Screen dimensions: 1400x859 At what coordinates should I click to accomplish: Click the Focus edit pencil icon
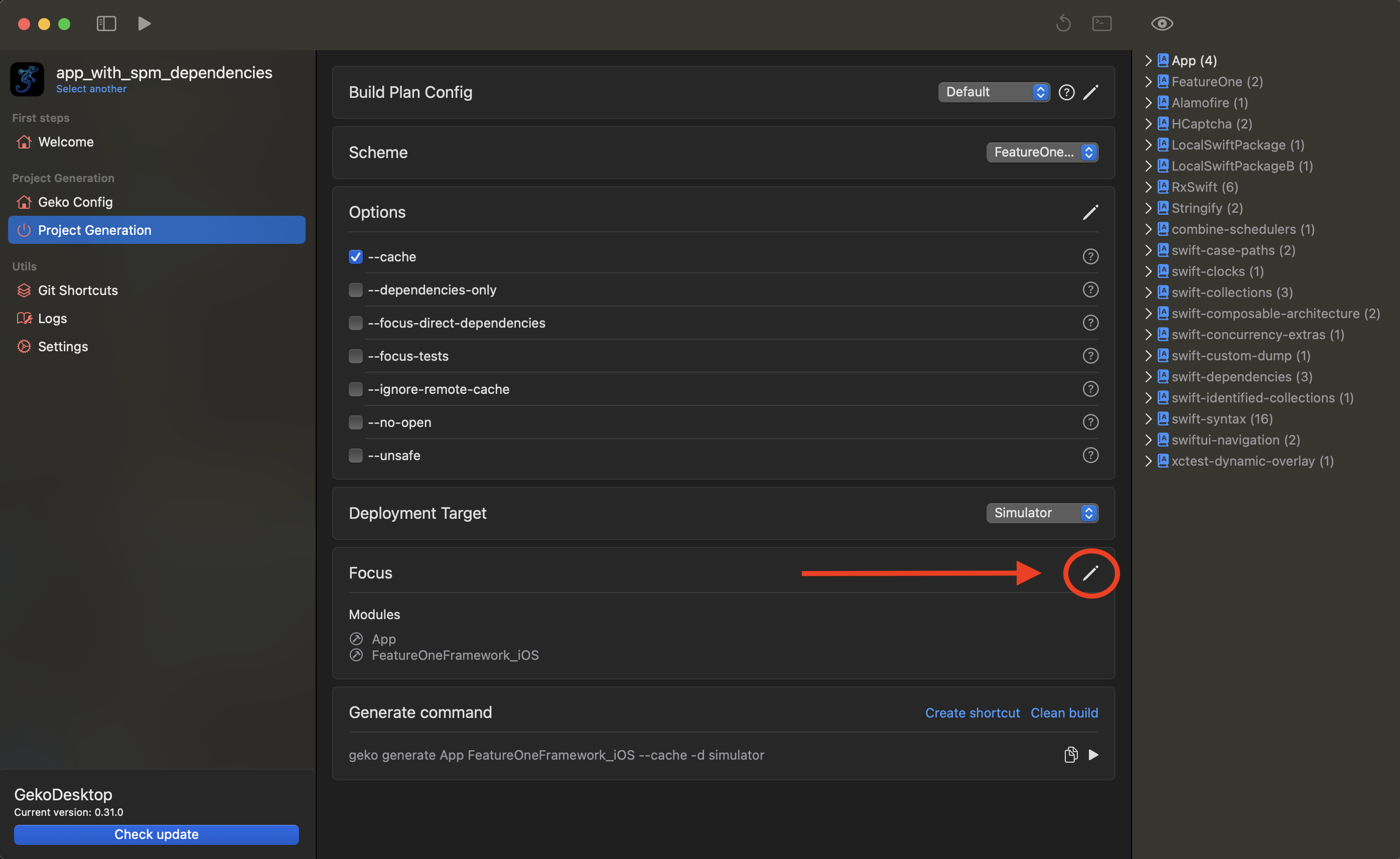1090,572
